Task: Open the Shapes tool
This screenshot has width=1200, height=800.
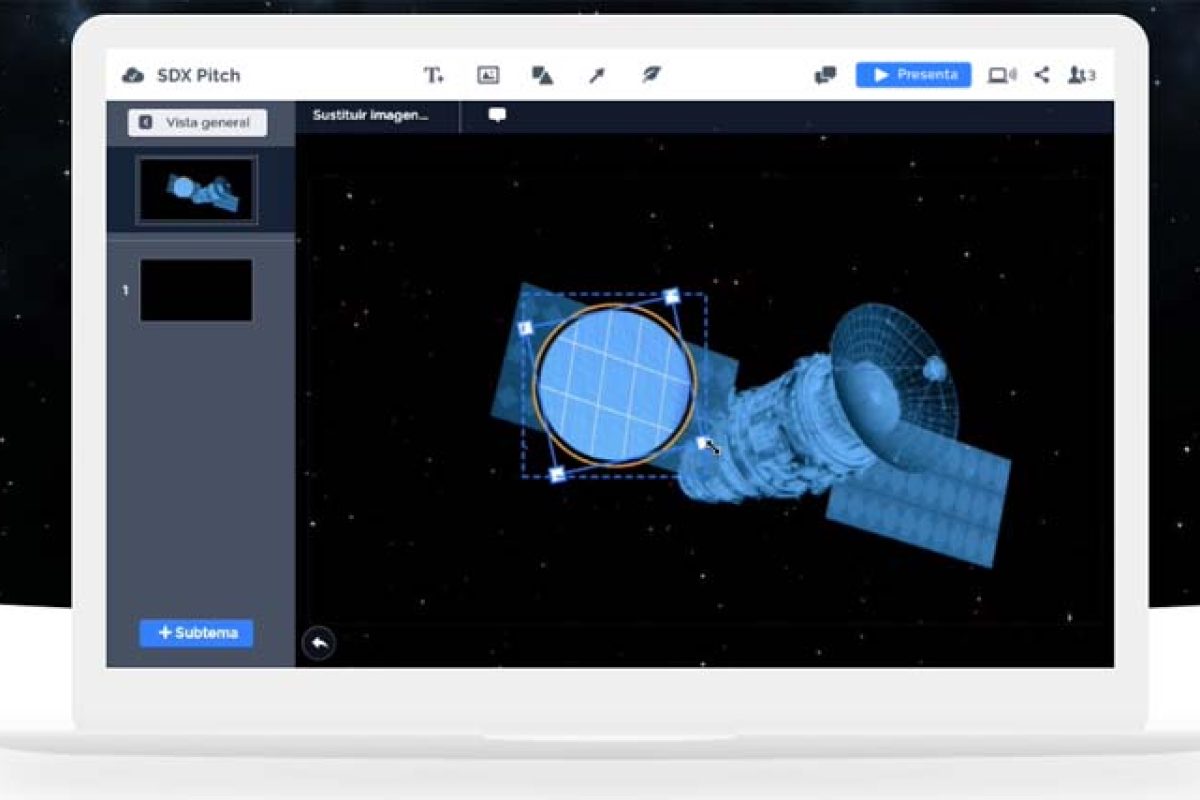Action: (x=542, y=75)
